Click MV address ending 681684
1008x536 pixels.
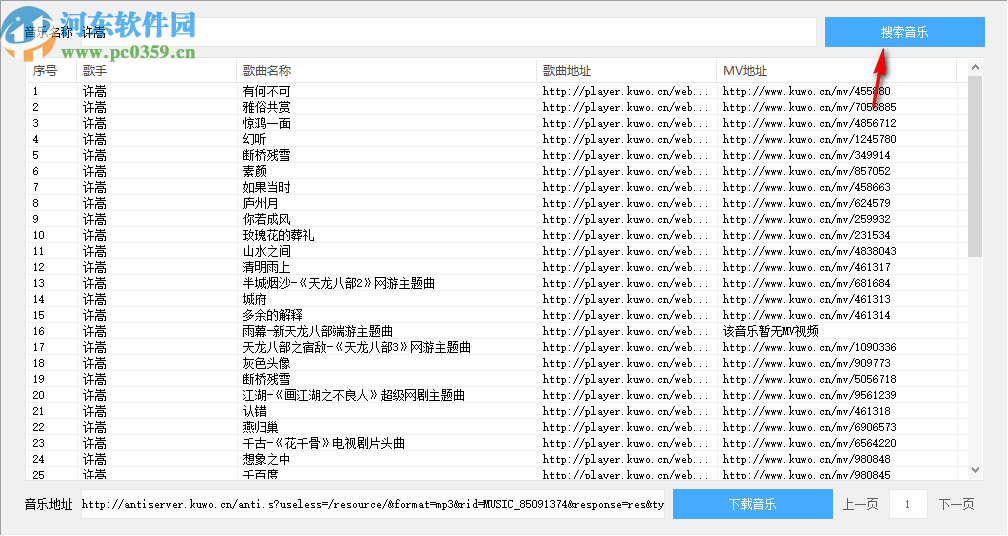pyautogui.click(x=807, y=283)
